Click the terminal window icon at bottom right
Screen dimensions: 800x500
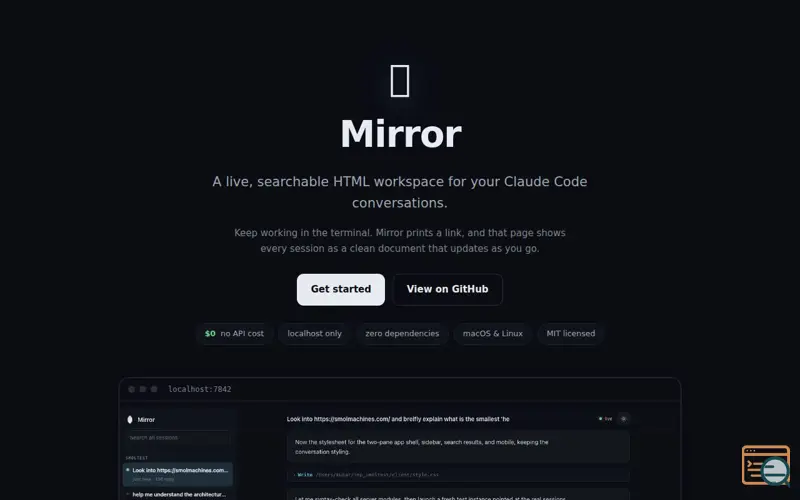coord(765,465)
